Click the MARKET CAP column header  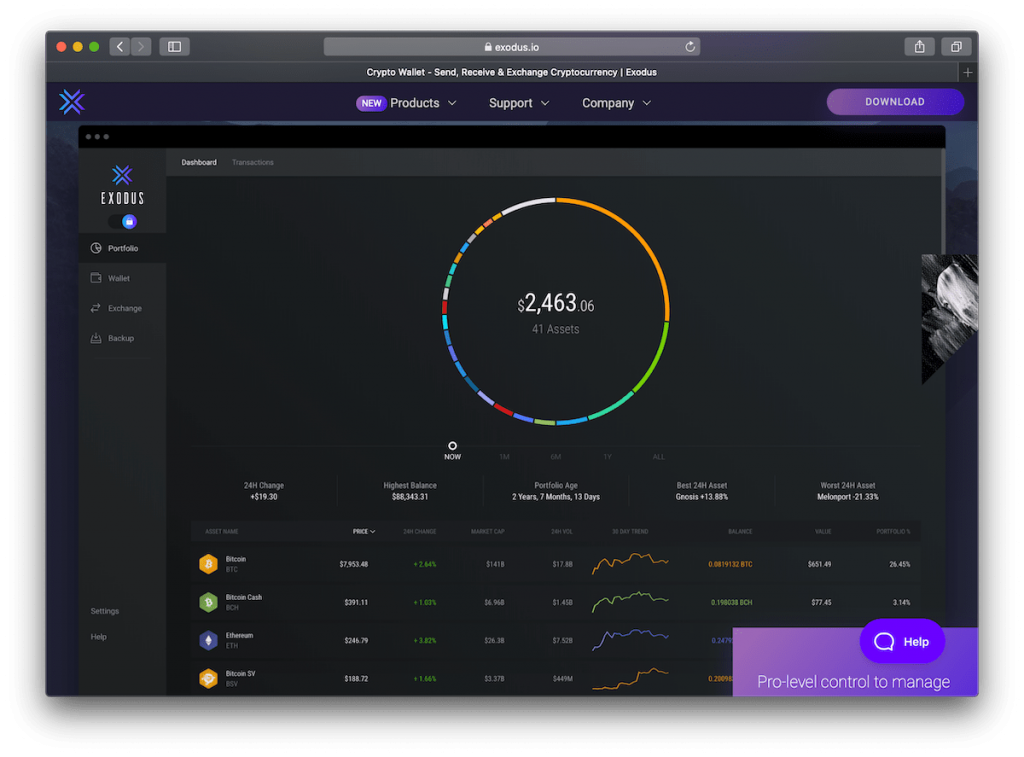pos(487,532)
